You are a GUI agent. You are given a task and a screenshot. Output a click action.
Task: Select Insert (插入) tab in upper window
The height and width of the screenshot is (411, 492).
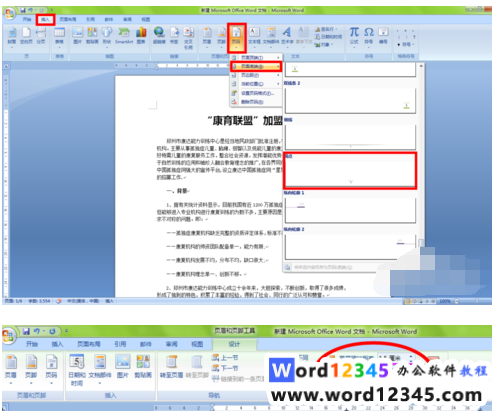pos(45,19)
